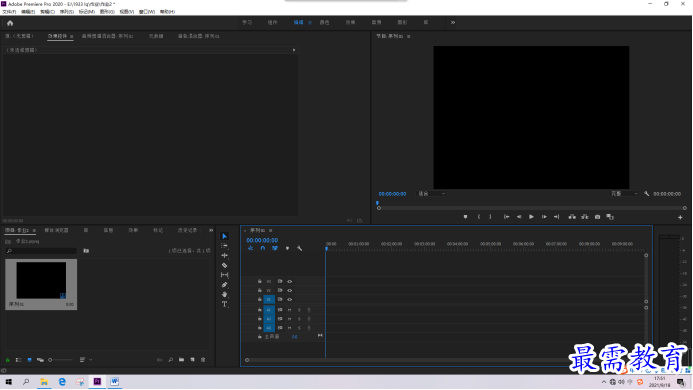Click Mark In bracket button
This screenshot has width=693, height=390.
click(x=479, y=217)
